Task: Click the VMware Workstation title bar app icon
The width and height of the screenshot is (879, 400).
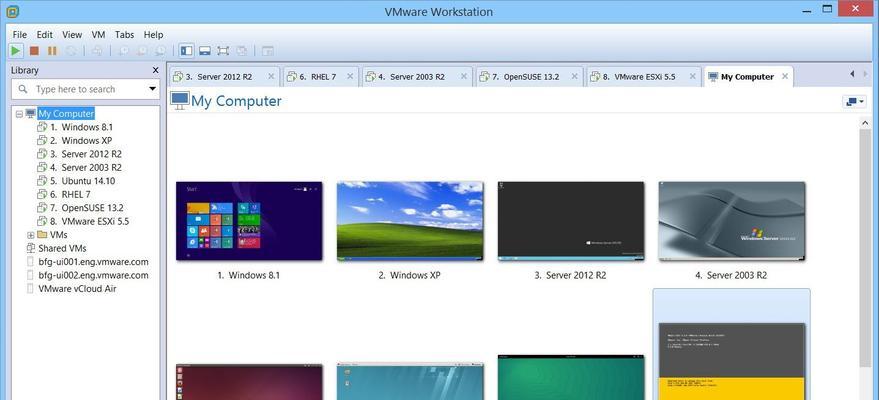Action: pyautogui.click(x=13, y=12)
